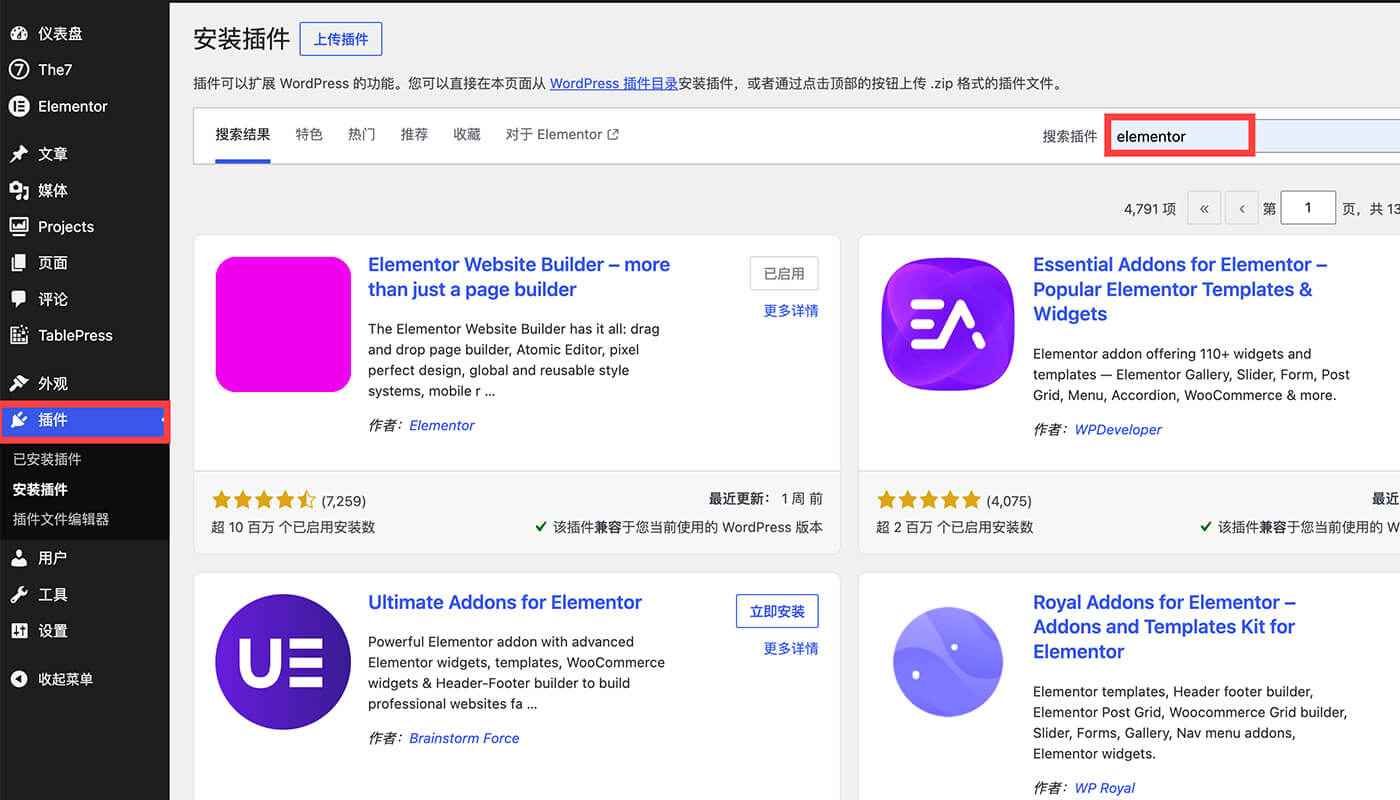Open the Essential Addons for Elementor title link
Image resolution: width=1400 pixels, height=800 pixels.
1180,289
